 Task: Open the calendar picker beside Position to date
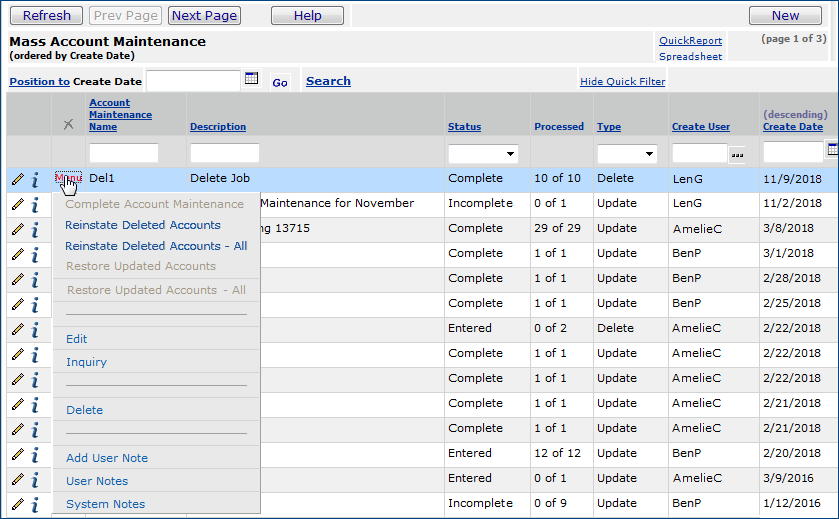pyautogui.click(x=252, y=79)
